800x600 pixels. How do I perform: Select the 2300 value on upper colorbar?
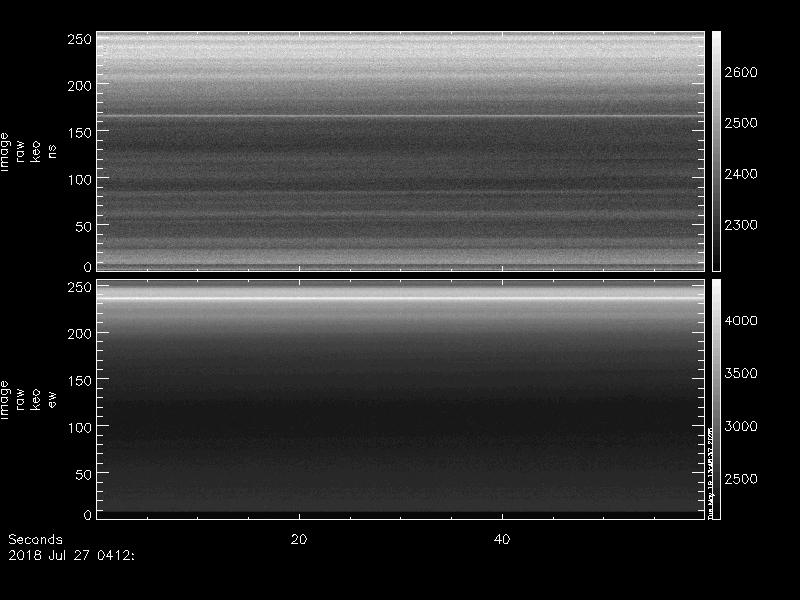741,225
